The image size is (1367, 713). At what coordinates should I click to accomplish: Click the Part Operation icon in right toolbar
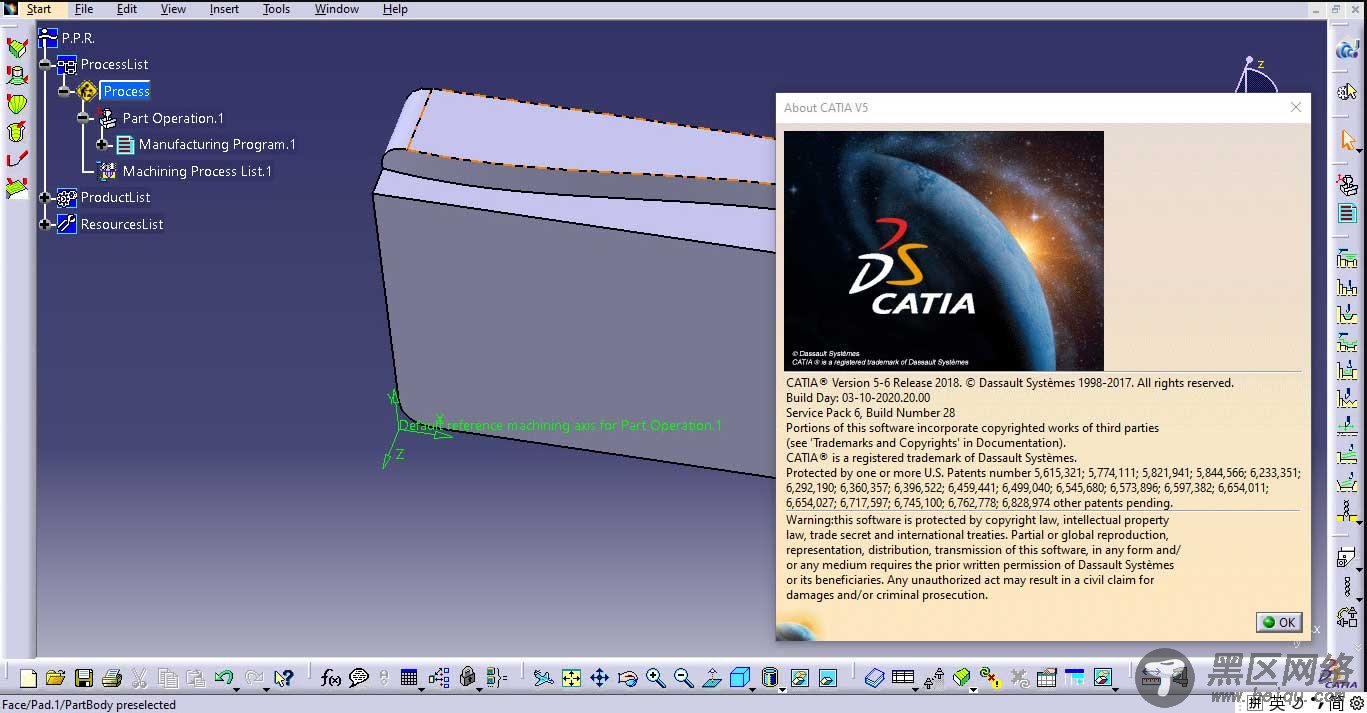[x=1348, y=185]
